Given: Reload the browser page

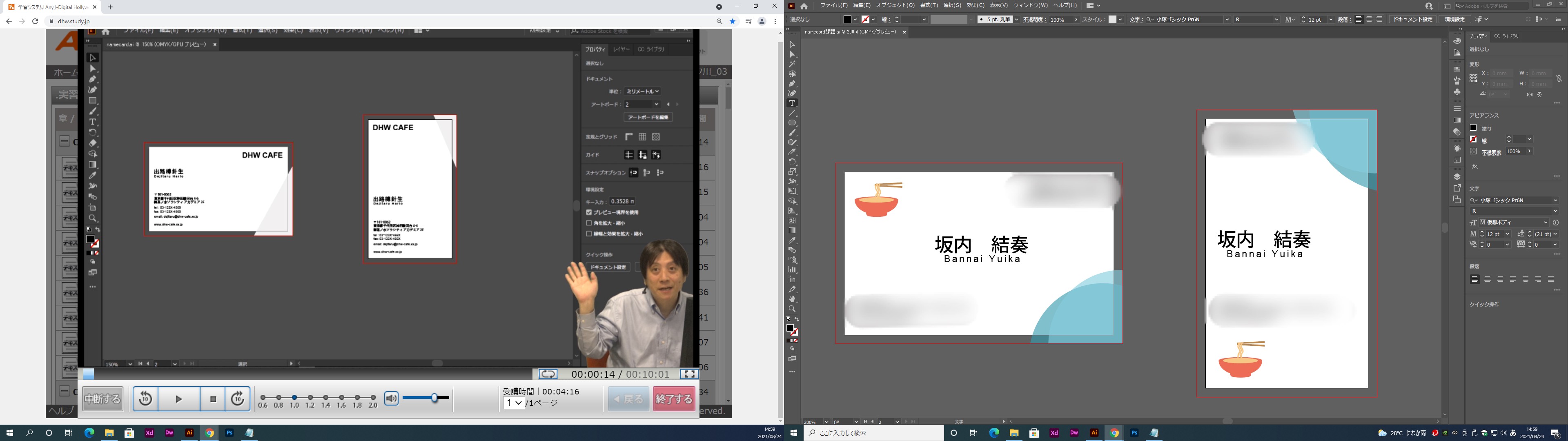Looking at the screenshot, I should [x=35, y=21].
